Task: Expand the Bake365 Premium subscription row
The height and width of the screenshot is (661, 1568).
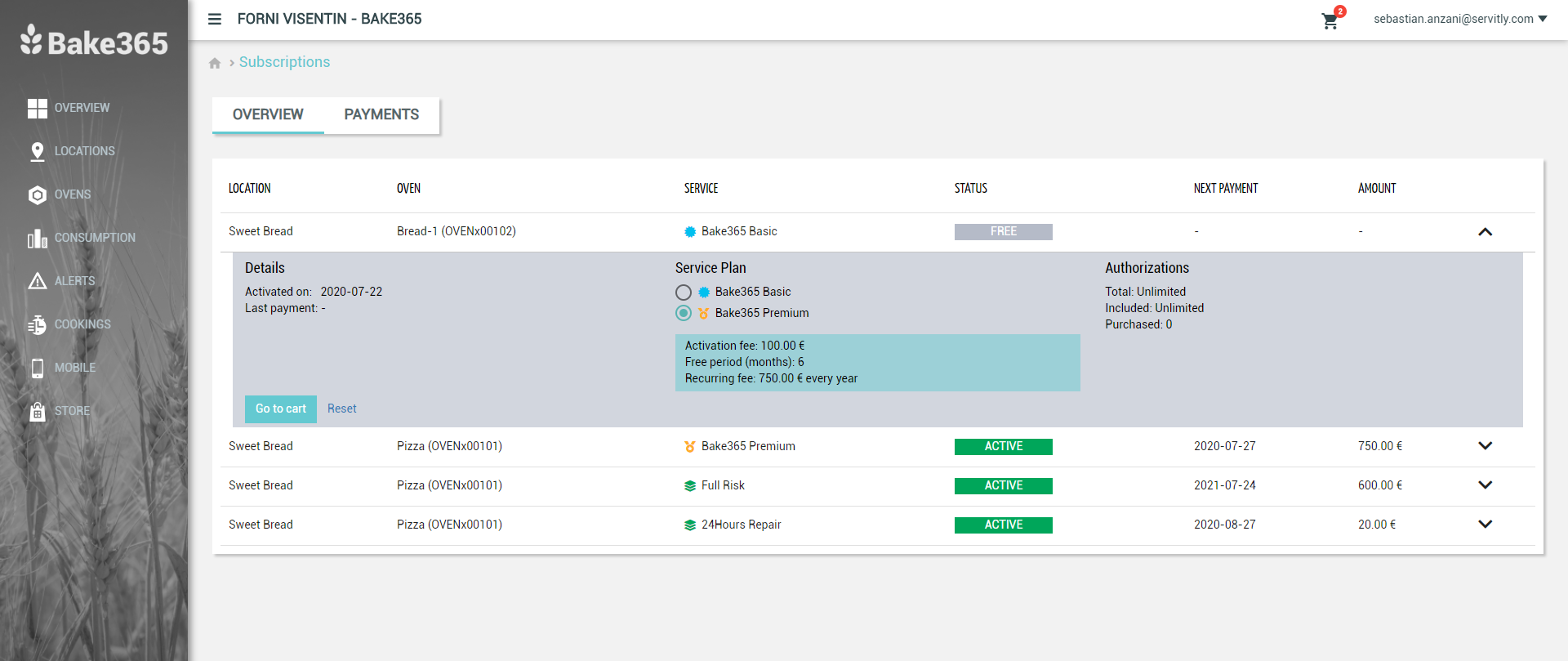Action: 1485,446
